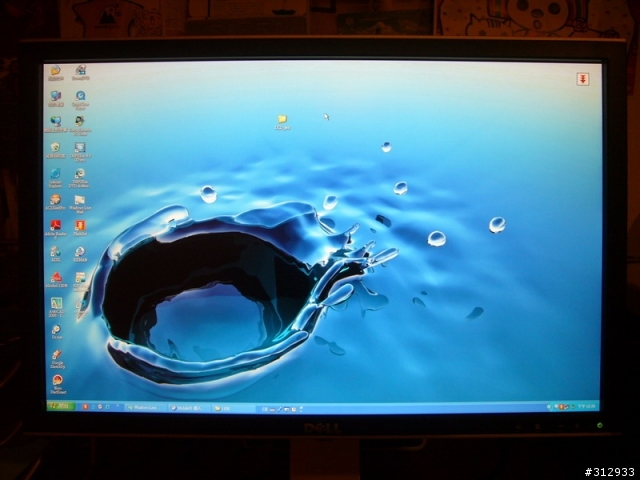
Task: Launch Adobe Reader from desktop
Action: click(x=56, y=229)
